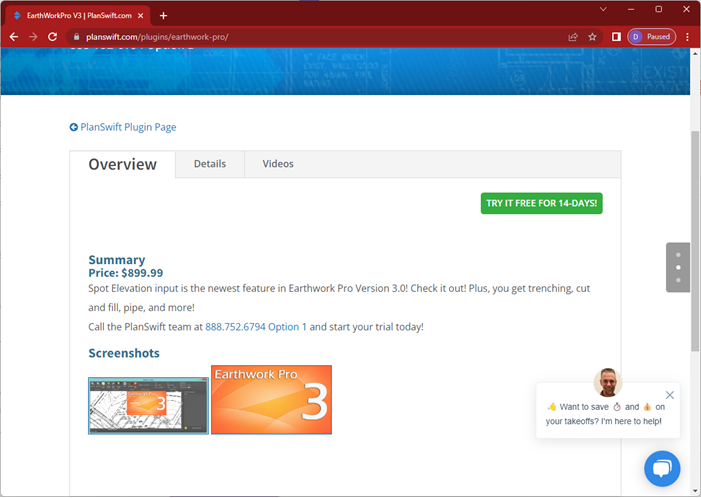Click the chat agent avatar photo
Image resolution: width=701 pixels, height=498 pixels.
608,382
